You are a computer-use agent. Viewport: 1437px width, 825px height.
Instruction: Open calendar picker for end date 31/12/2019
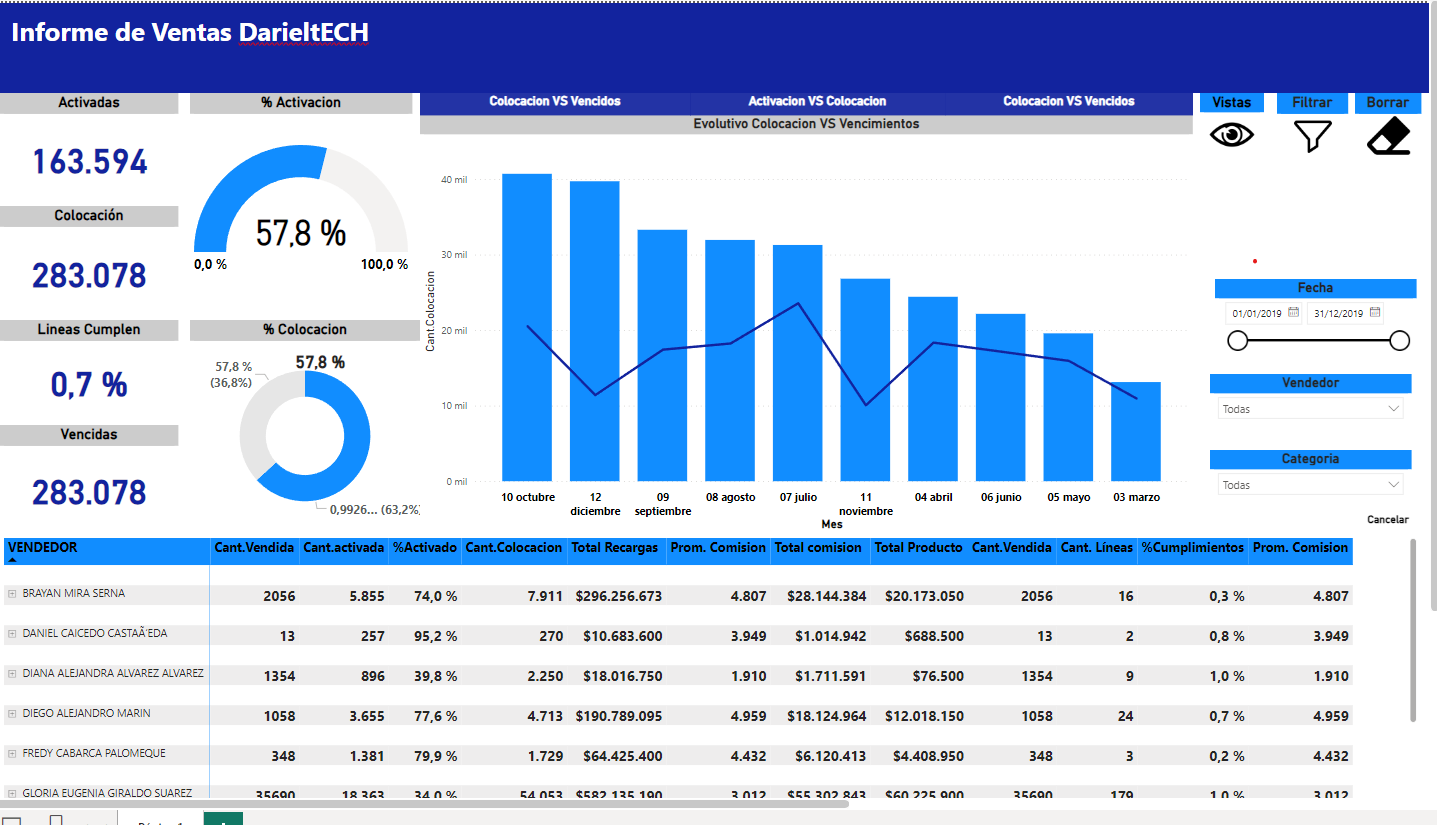point(1375,313)
